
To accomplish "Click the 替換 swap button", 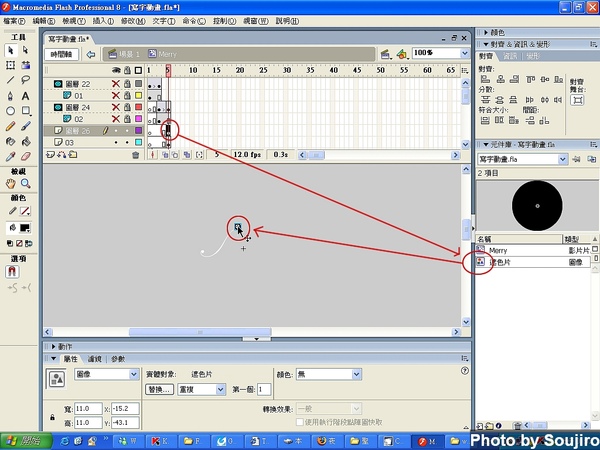I will 160,390.
